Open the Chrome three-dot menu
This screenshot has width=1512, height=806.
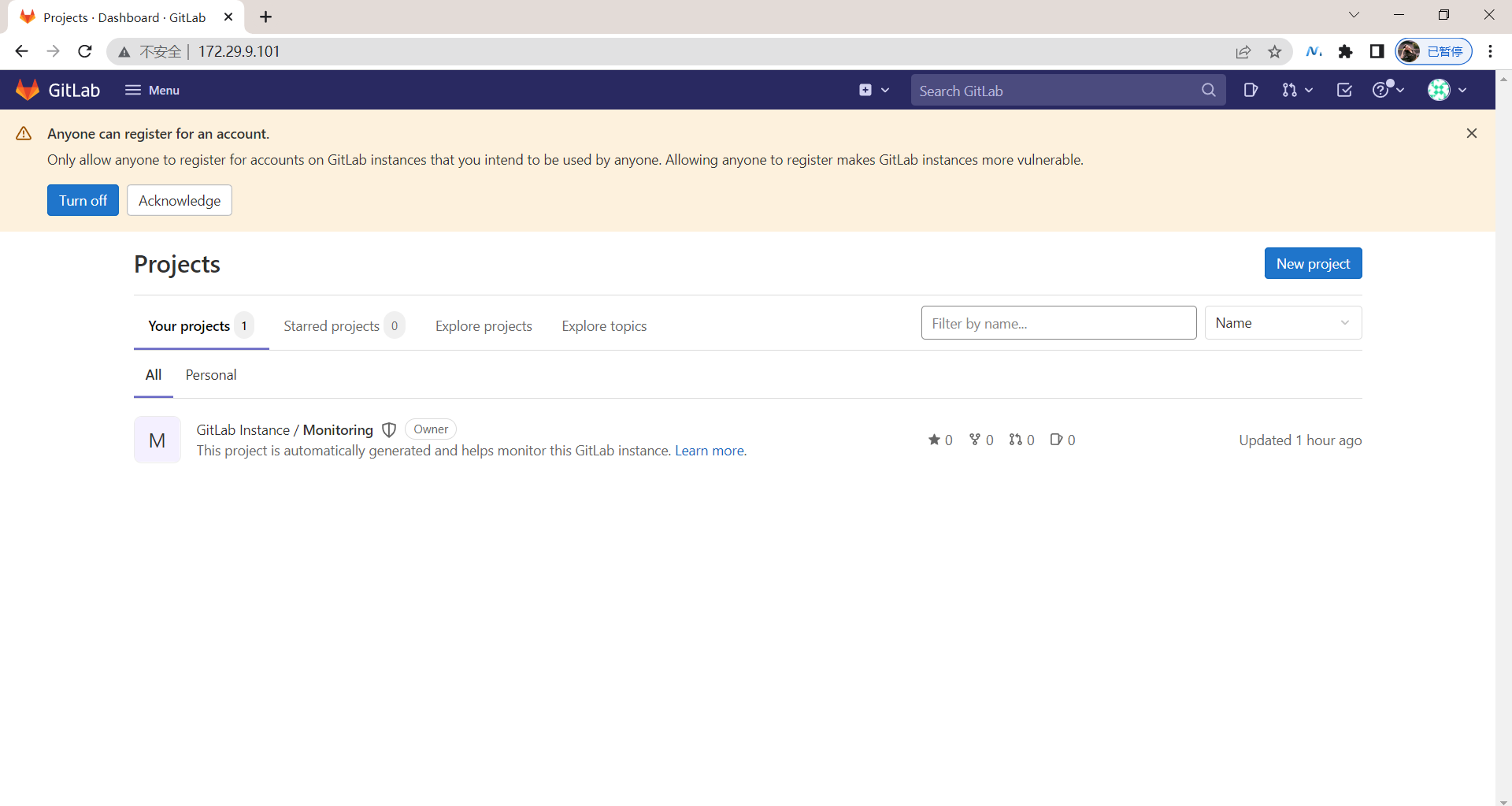(x=1491, y=51)
